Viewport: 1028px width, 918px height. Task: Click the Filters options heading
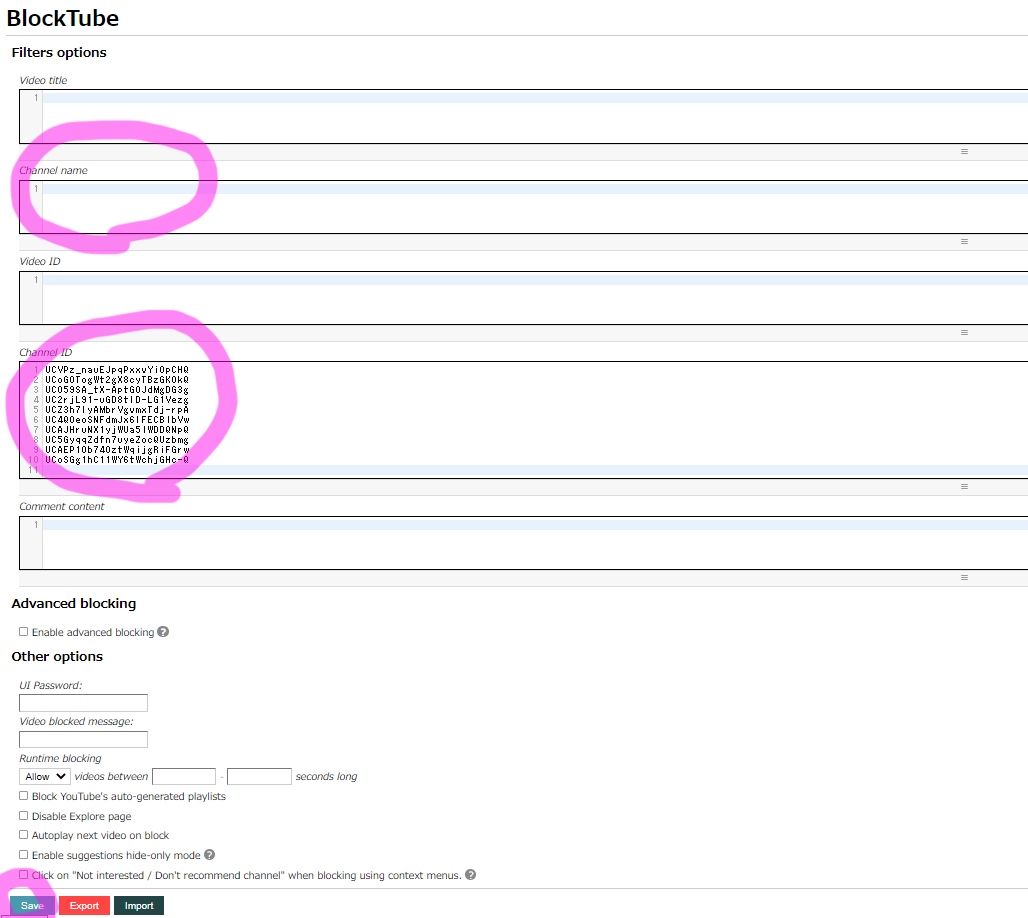click(x=59, y=52)
